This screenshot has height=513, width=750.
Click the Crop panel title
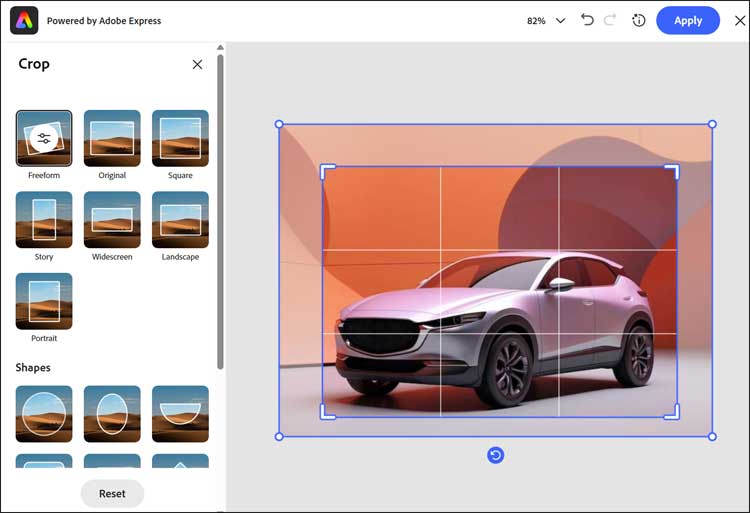34,64
